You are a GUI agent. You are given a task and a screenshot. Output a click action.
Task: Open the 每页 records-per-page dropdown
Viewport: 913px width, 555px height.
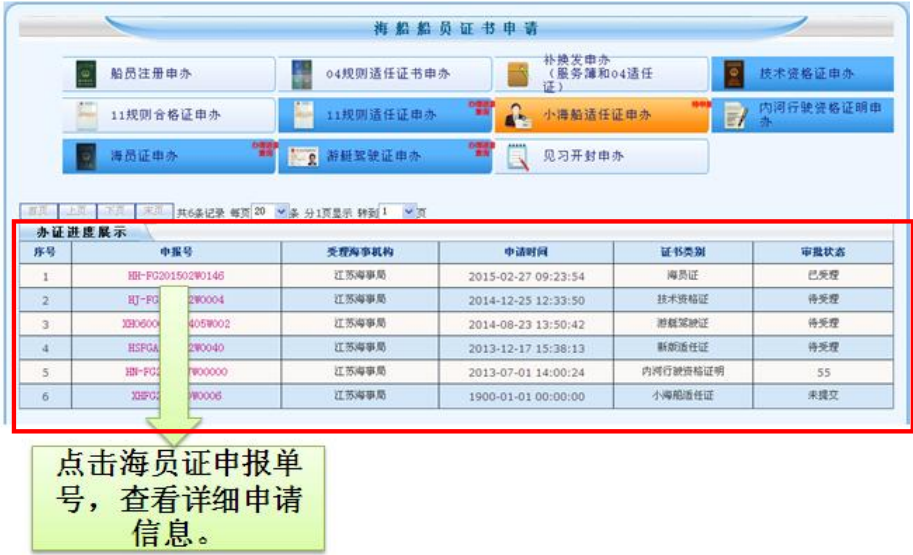(x=280, y=212)
